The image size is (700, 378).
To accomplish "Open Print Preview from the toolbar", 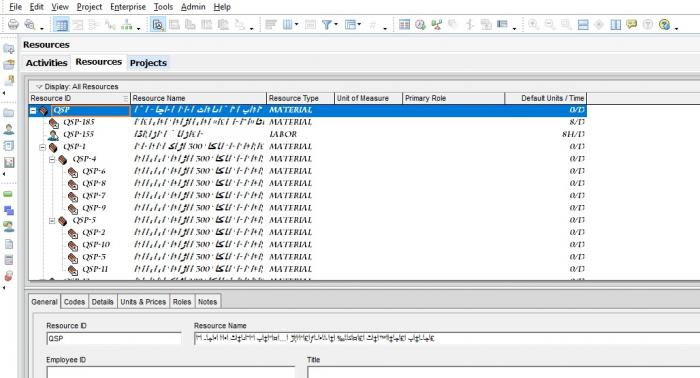I will 29,24.
